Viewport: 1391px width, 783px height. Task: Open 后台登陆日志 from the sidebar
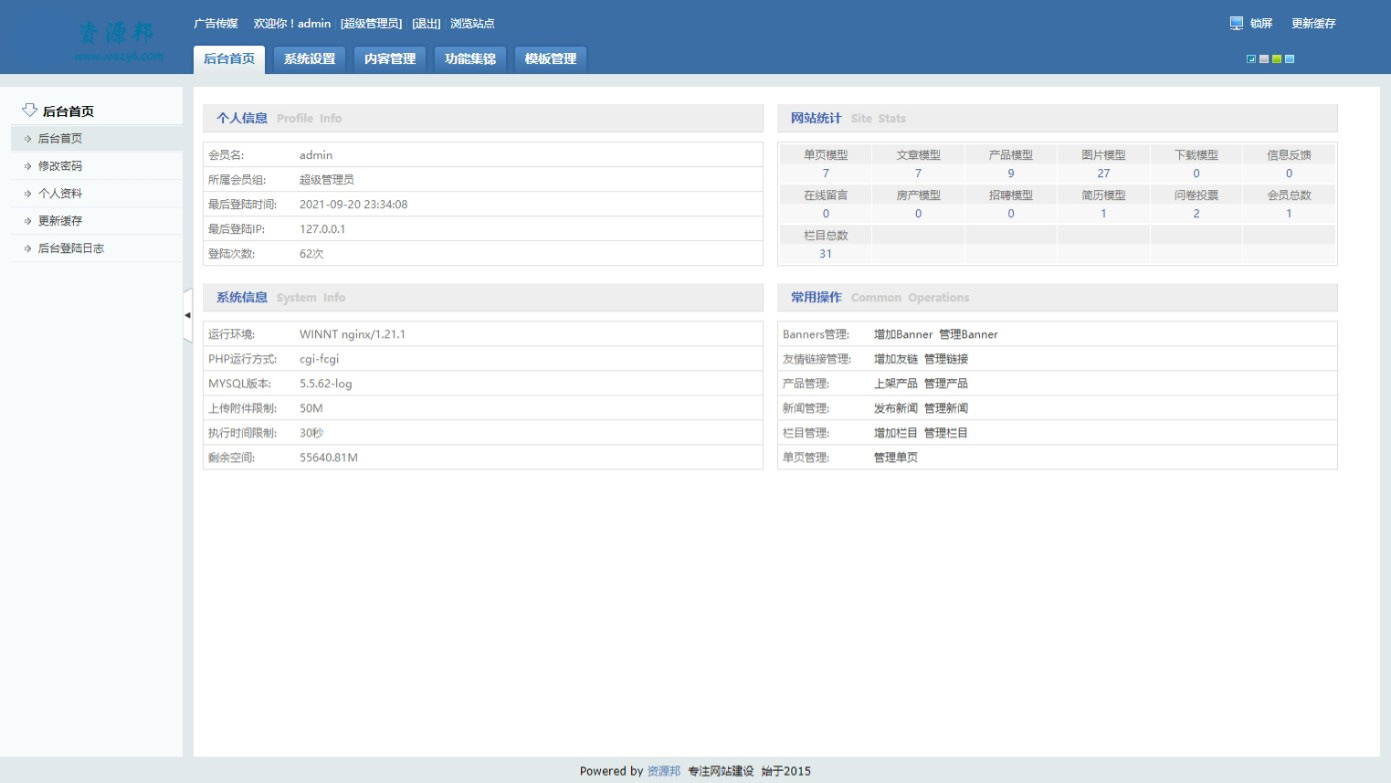coord(70,247)
